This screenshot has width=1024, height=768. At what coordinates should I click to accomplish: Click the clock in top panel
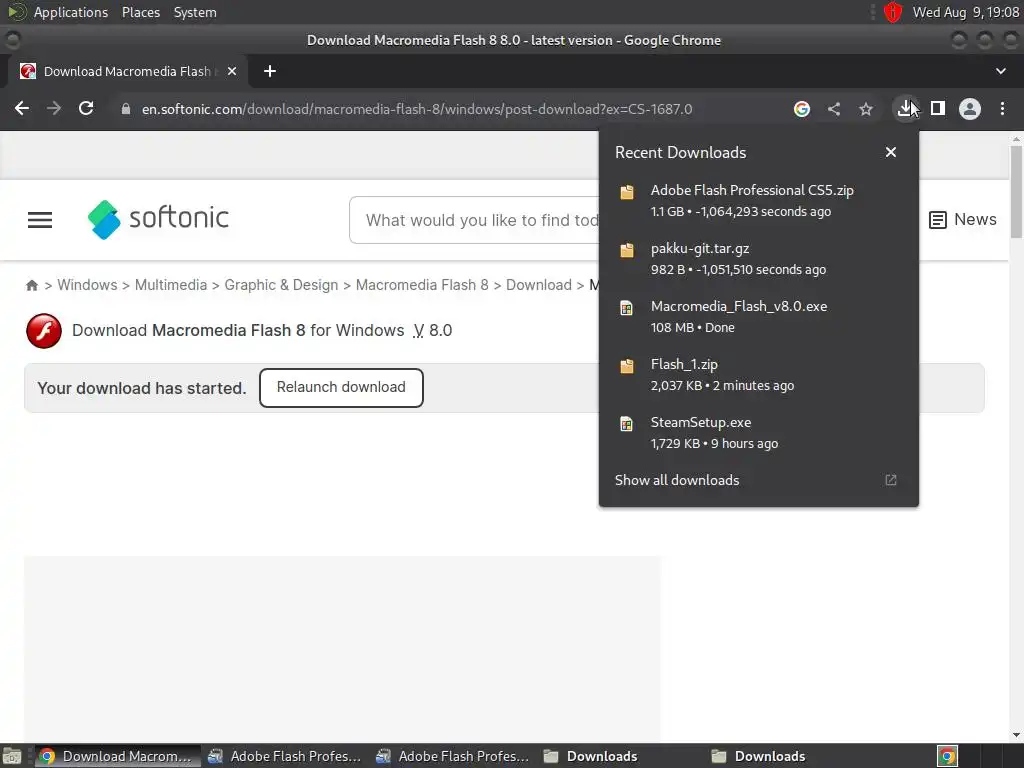[x=966, y=12]
